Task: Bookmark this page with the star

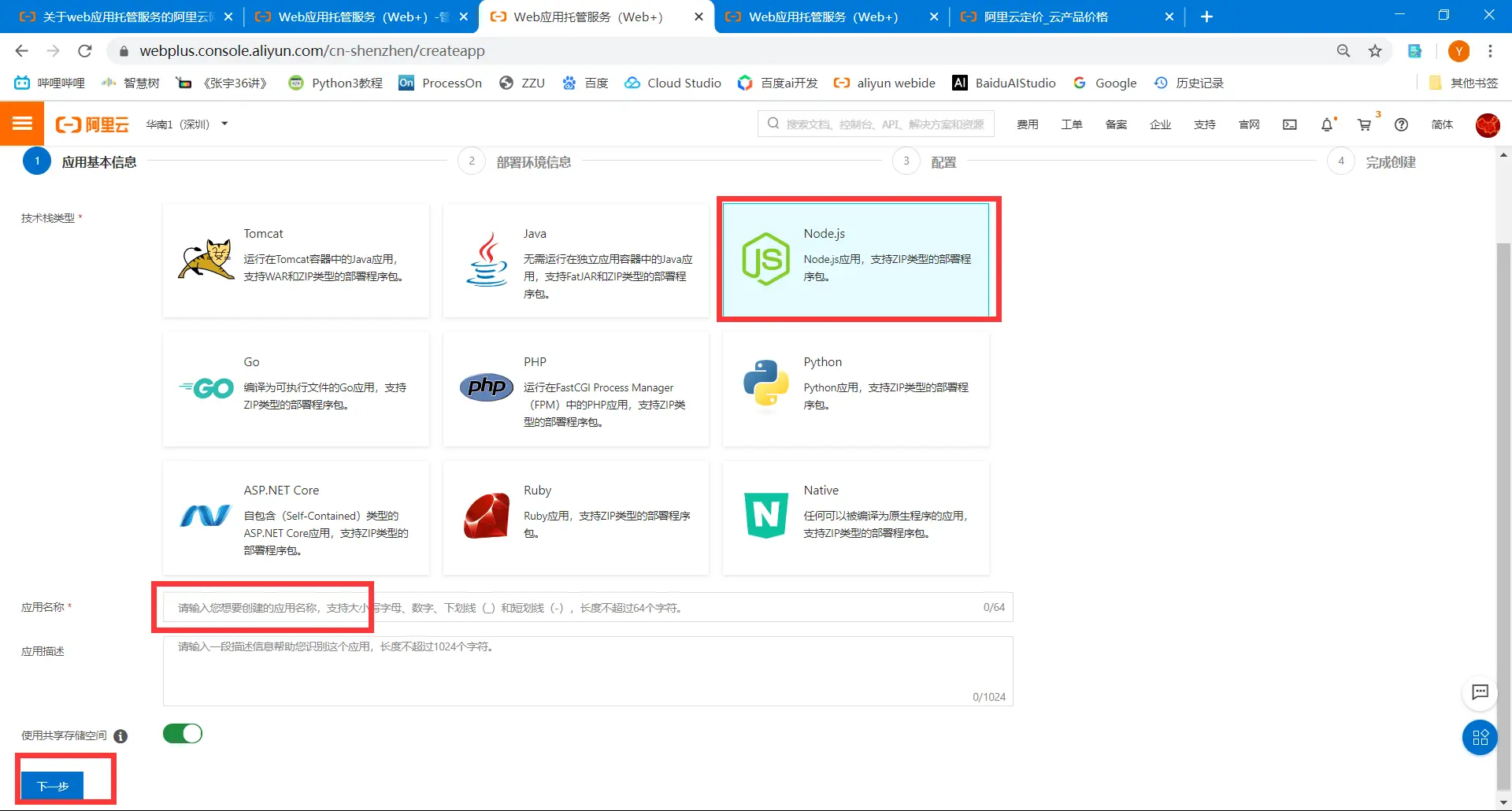Action: pyautogui.click(x=1375, y=51)
